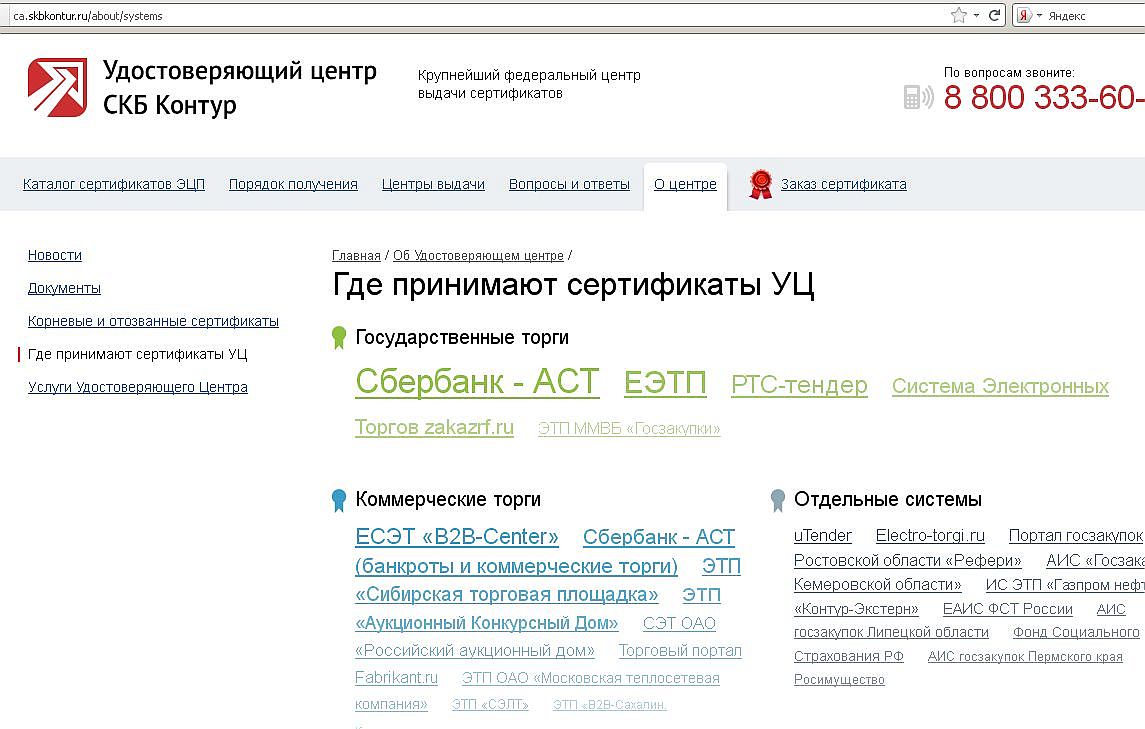Click the SKB Kontur red arrow logo
1145x729 pixels.
[57, 88]
